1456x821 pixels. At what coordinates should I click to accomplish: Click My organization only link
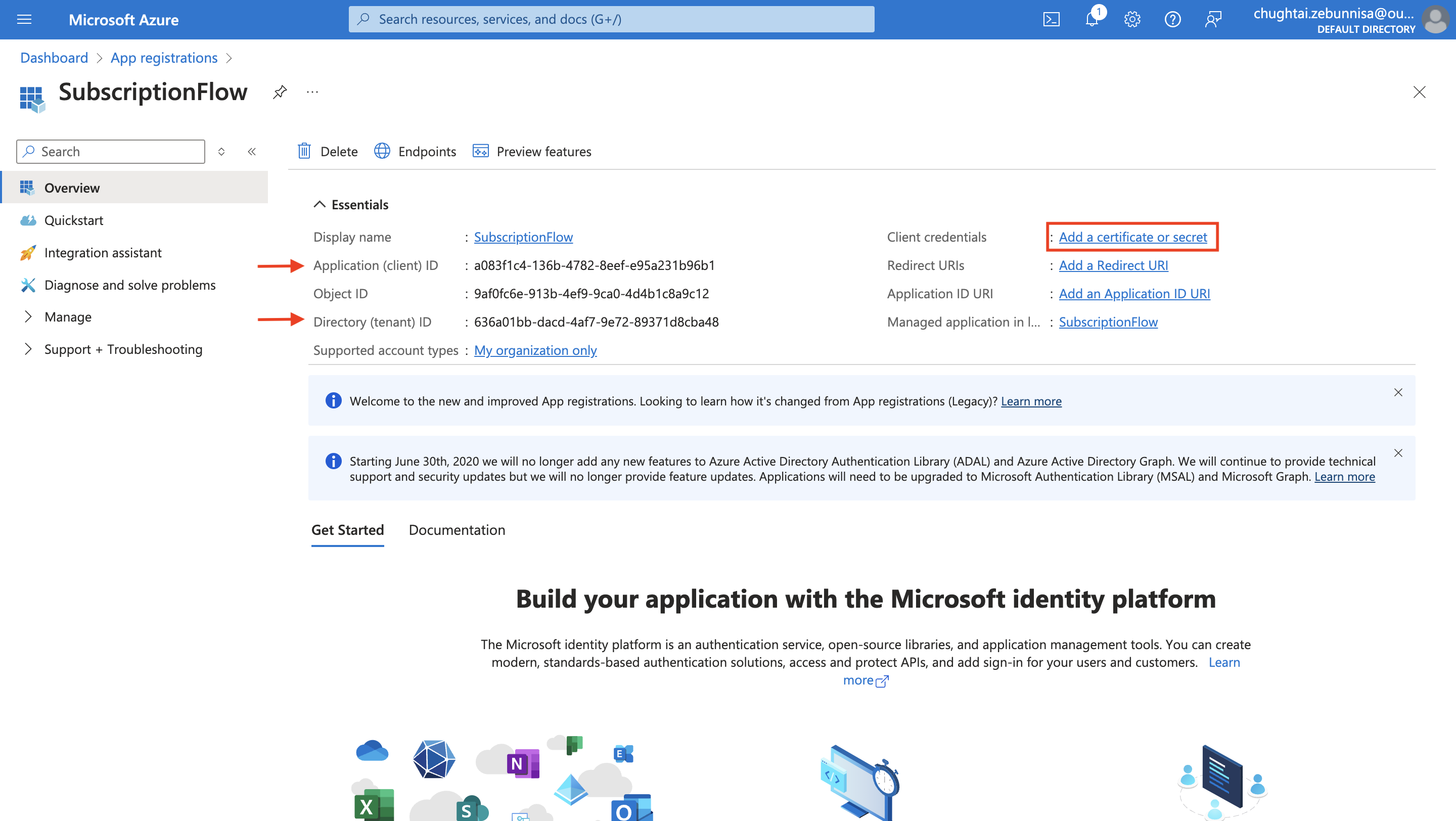[x=535, y=350]
